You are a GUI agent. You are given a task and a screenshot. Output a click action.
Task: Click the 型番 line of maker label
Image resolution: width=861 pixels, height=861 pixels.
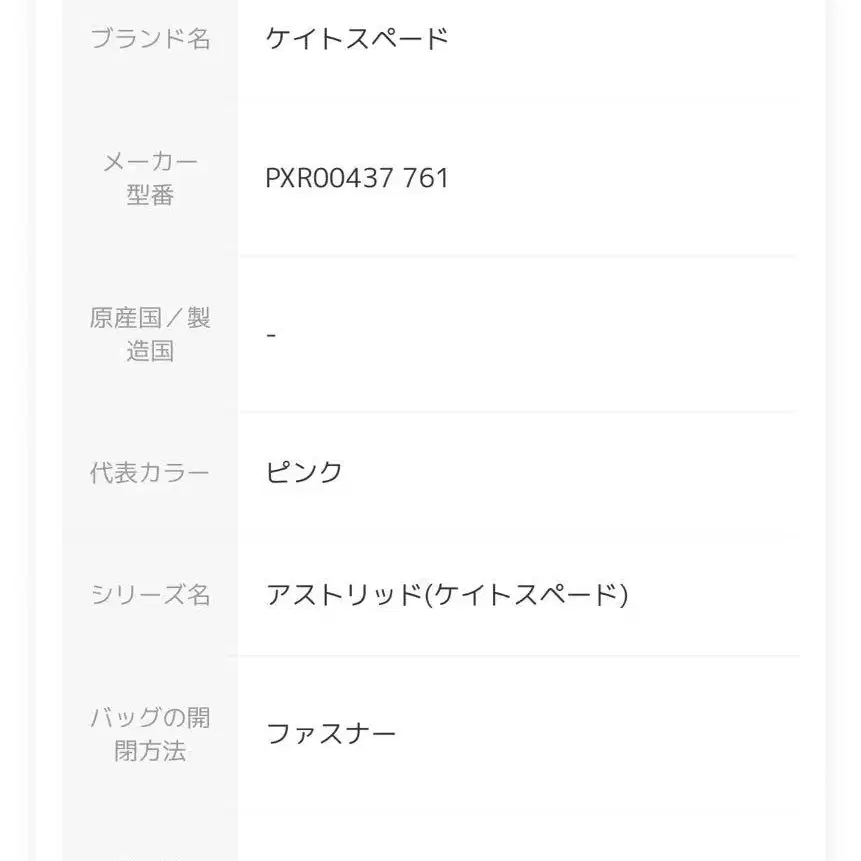pos(150,195)
